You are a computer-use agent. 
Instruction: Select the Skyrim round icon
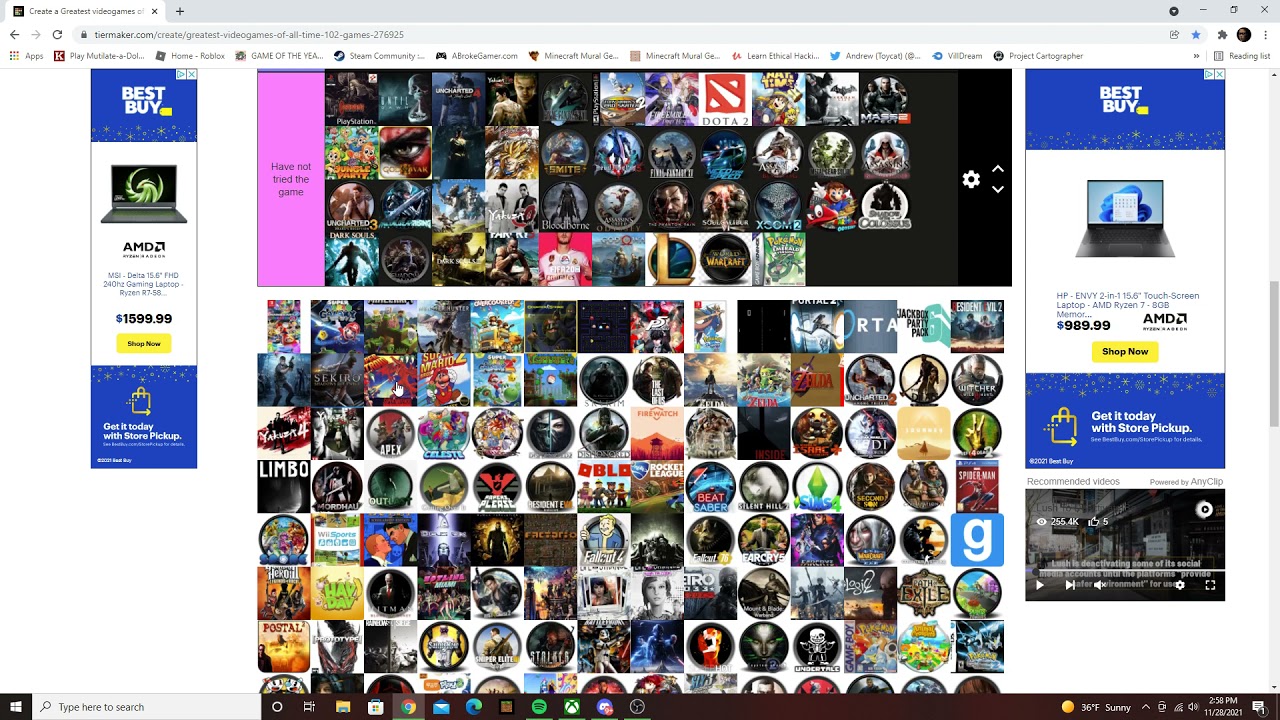point(604,380)
